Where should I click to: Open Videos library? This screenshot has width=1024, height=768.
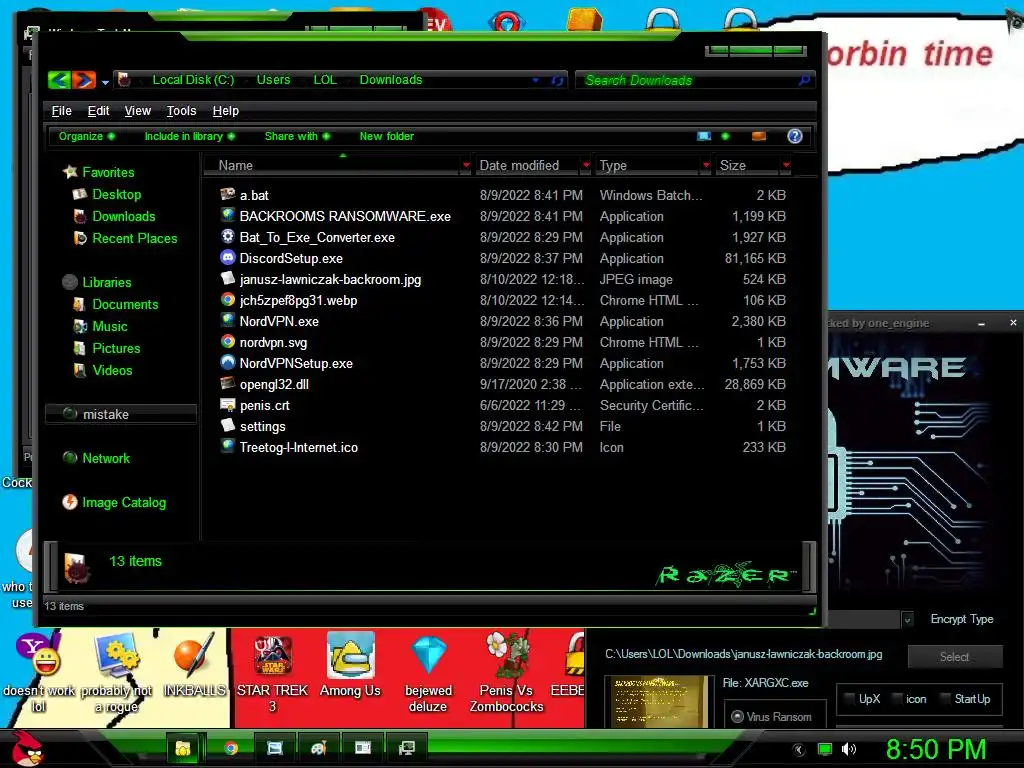112,370
